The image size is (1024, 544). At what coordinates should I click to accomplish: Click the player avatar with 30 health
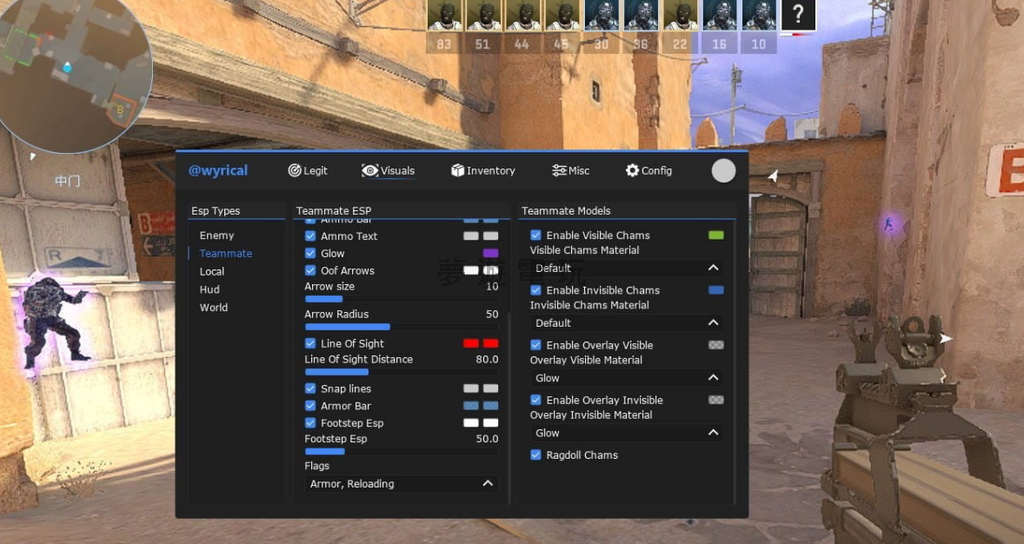[602, 15]
